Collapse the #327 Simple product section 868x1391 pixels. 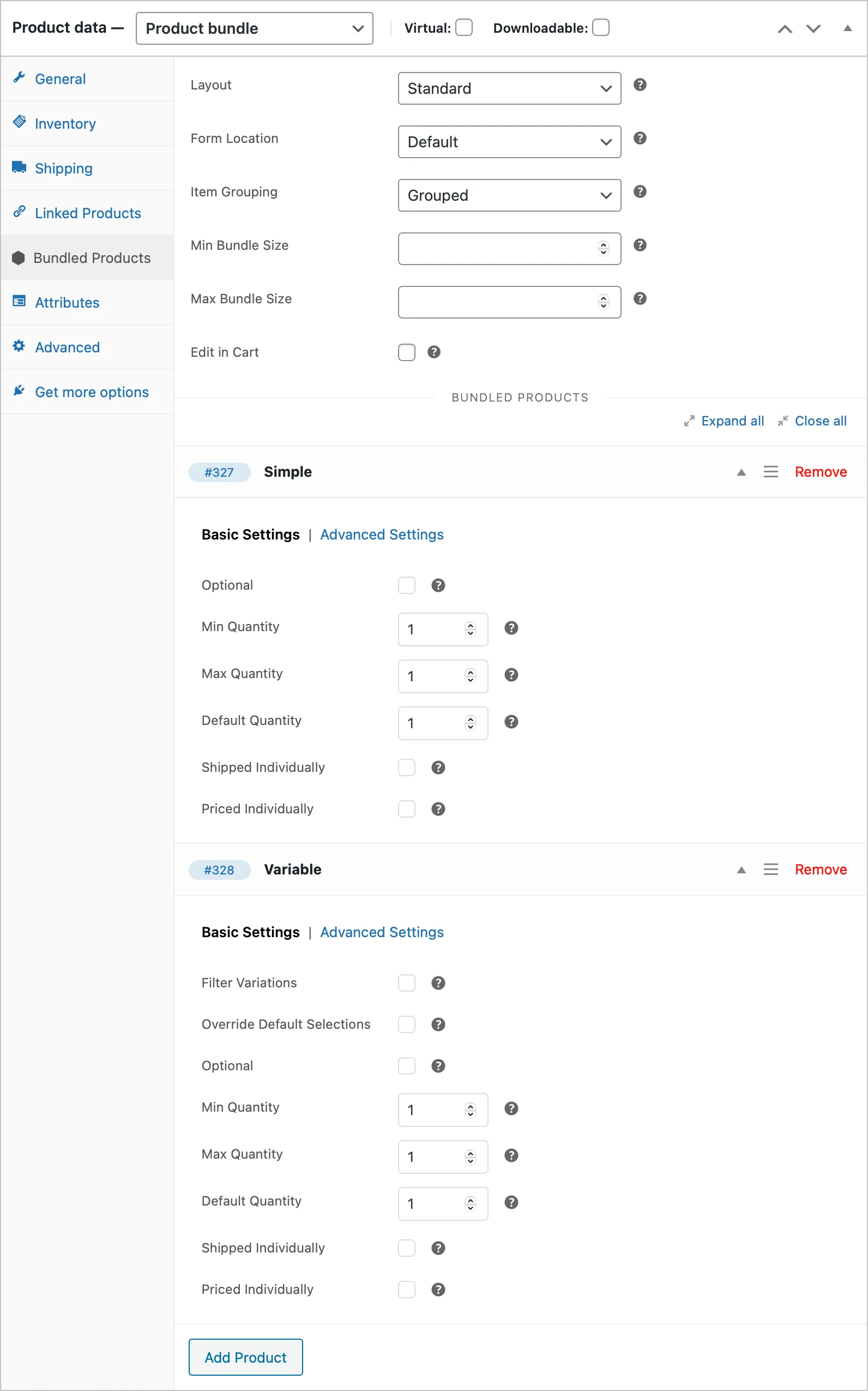741,472
